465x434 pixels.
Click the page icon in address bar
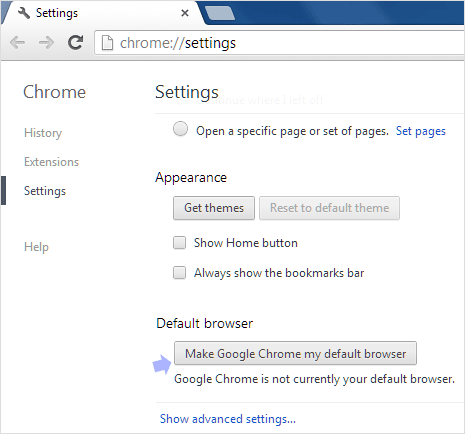tap(107, 43)
